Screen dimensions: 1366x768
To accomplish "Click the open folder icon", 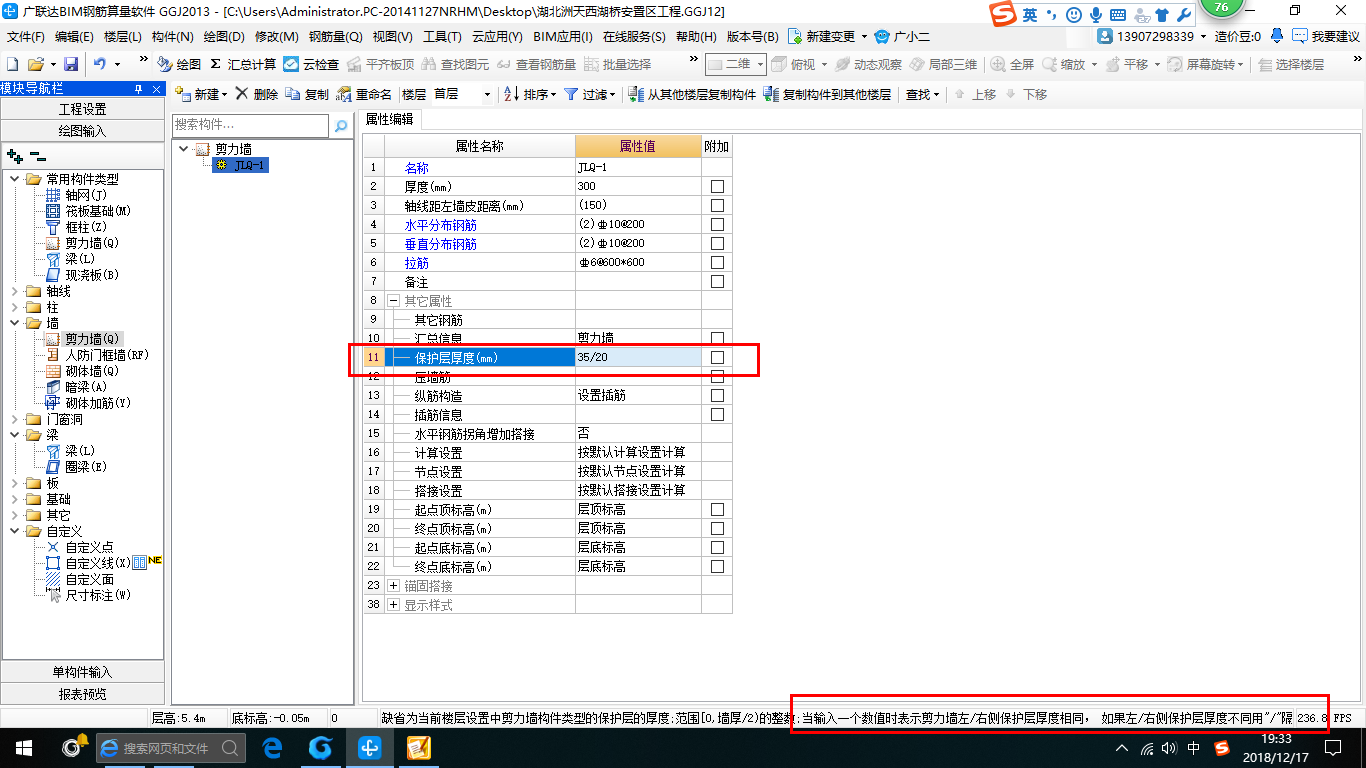I will pyautogui.click(x=36, y=64).
